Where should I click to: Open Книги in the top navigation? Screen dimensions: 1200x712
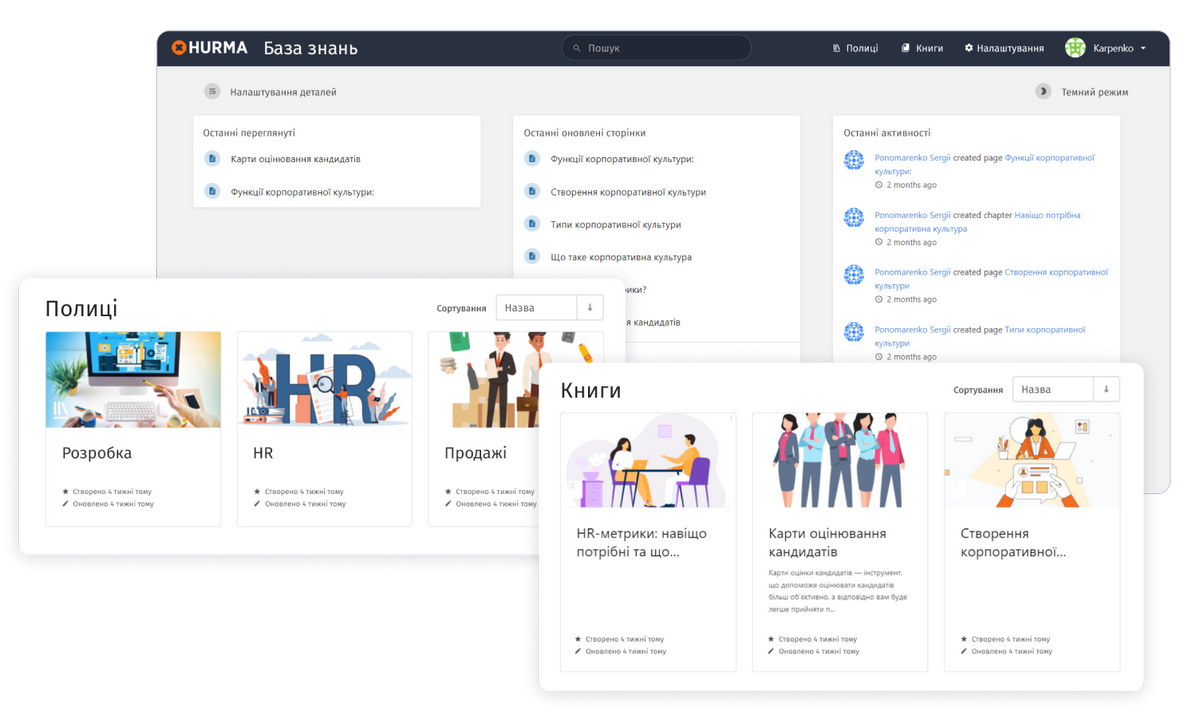[x=922, y=48]
